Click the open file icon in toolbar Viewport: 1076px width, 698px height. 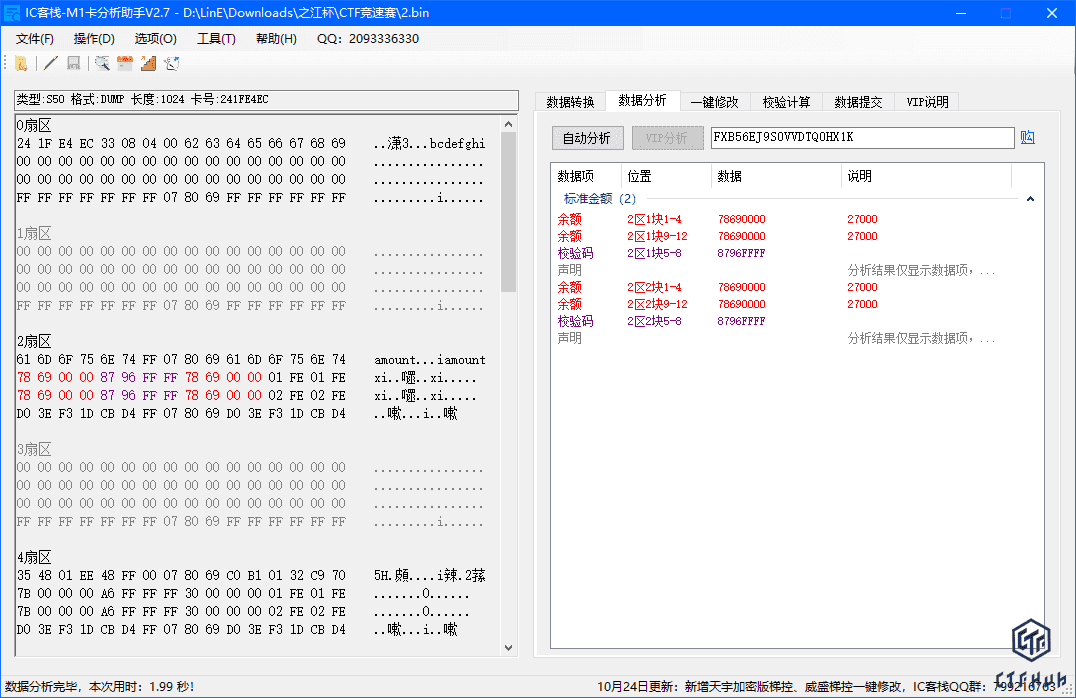point(21,63)
